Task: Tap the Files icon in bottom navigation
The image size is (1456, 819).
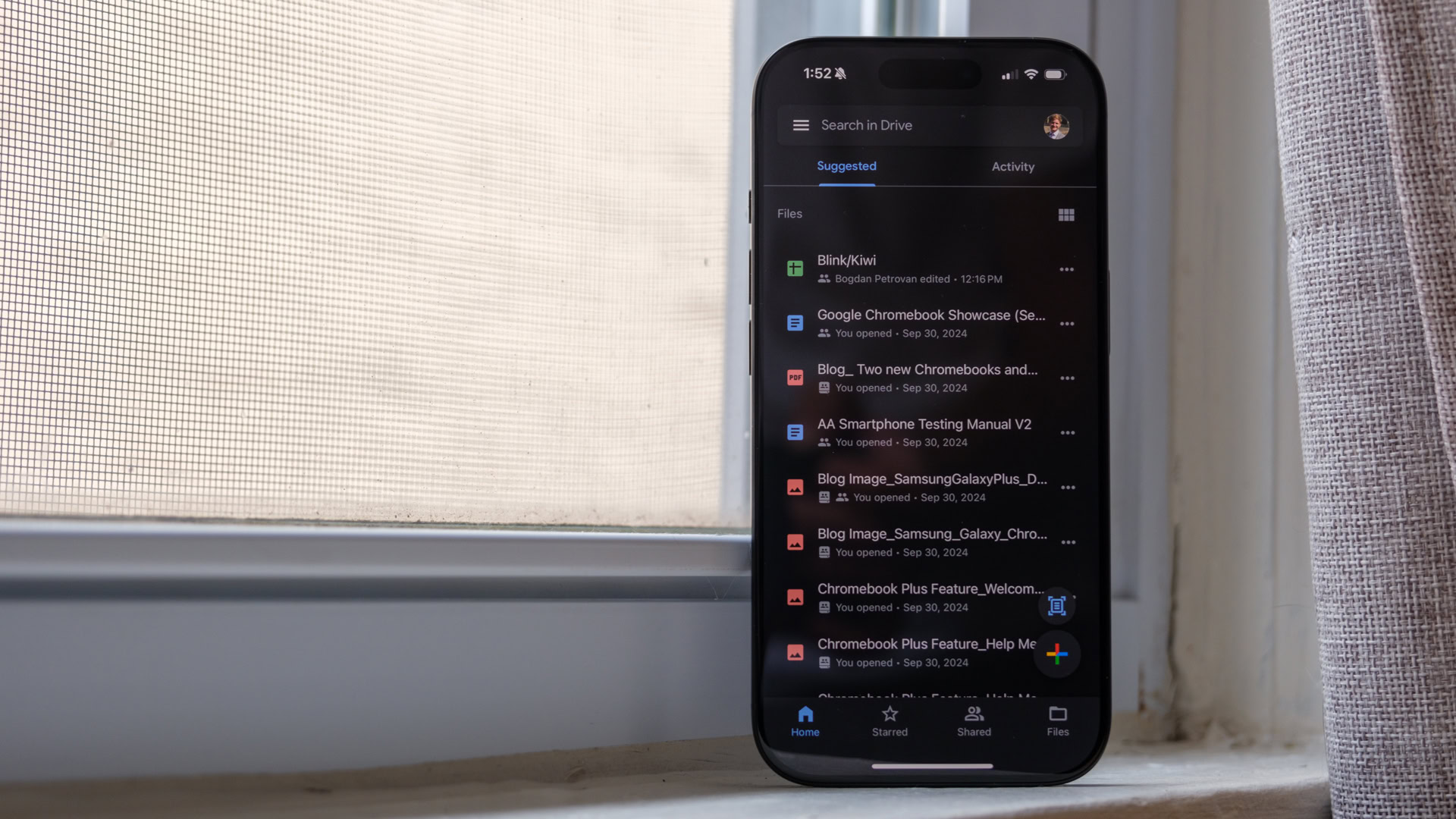Action: (x=1057, y=718)
